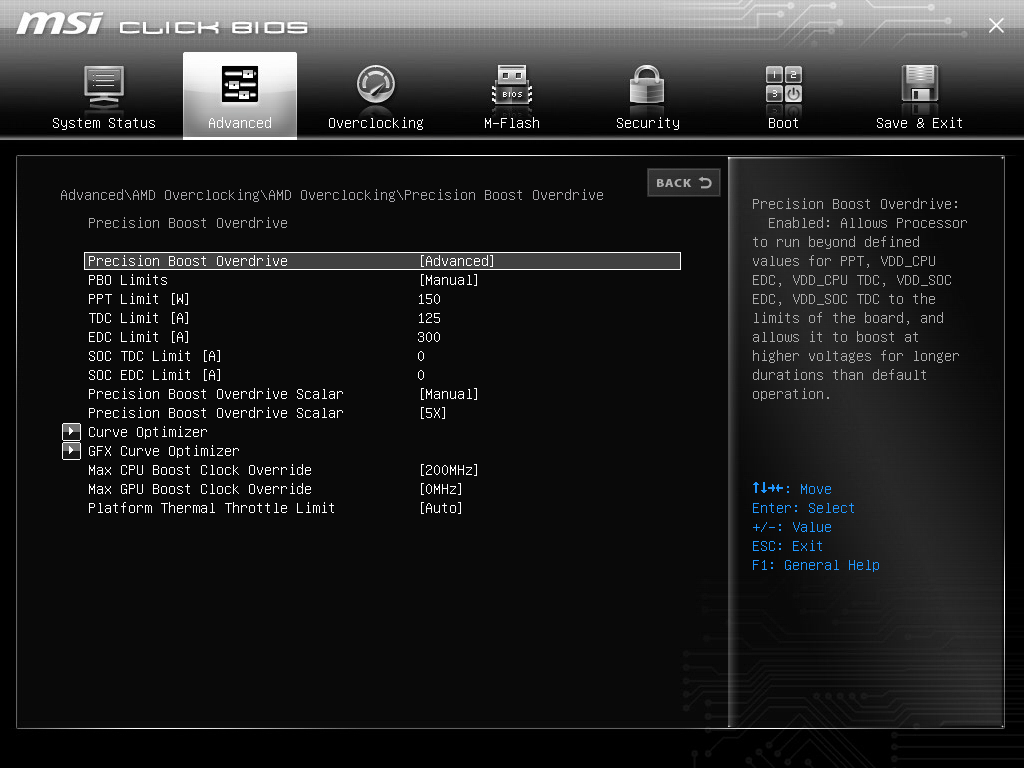The width and height of the screenshot is (1024, 768).
Task: Change Max GPU Boost Clock Override [0MHz]
Action: coord(441,488)
